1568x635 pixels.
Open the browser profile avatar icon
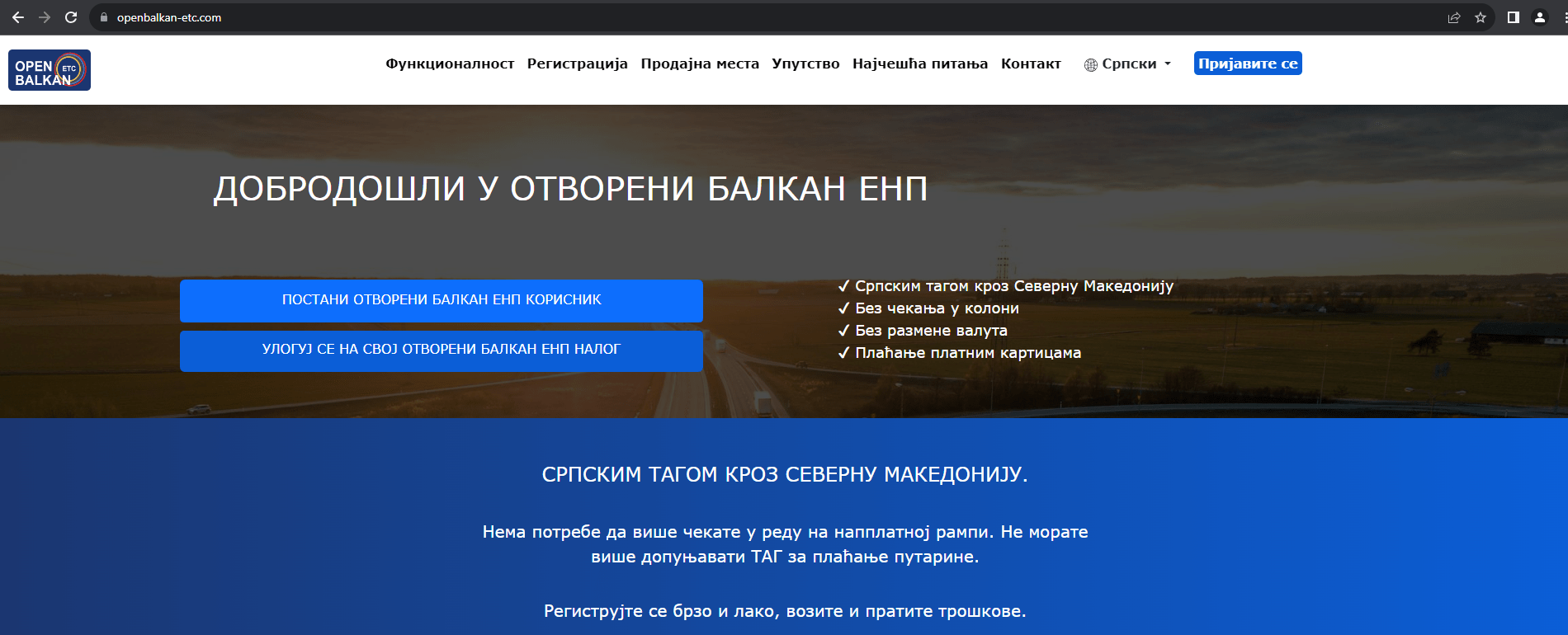(1540, 17)
